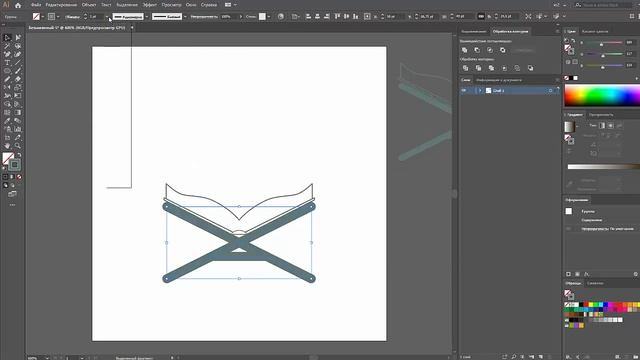The image size is (640, 360).
Task: Open fill color dropdown in control bar
Action: (42, 17)
